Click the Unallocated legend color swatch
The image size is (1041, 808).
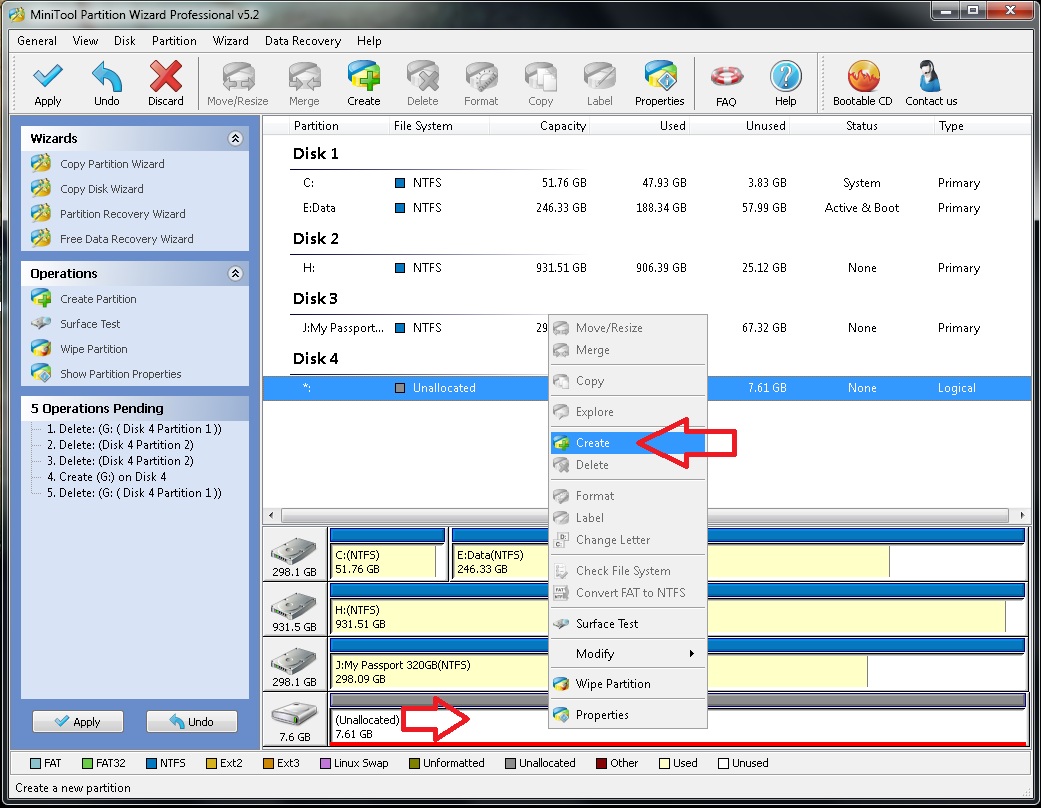coord(510,764)
